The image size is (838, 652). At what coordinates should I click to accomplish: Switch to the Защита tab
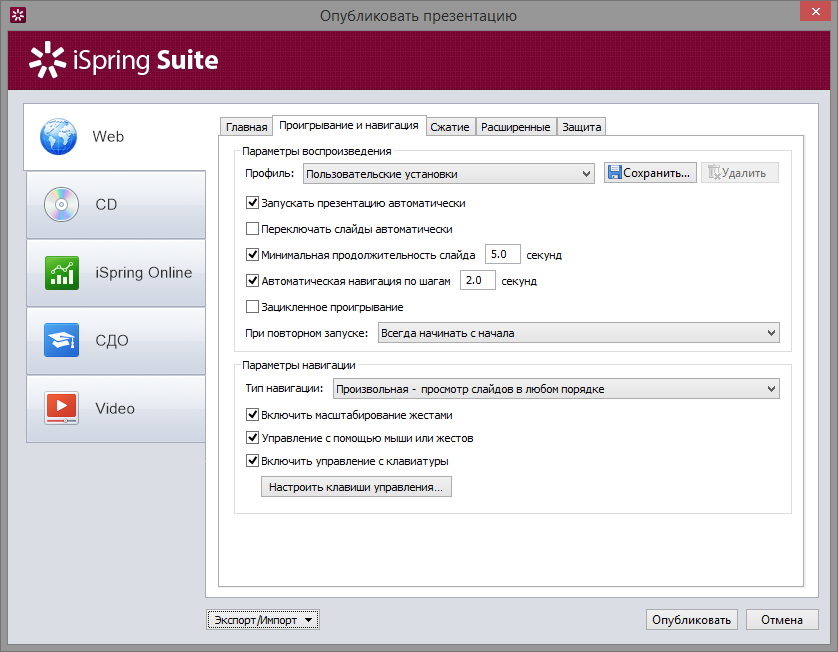coord(581,127)
